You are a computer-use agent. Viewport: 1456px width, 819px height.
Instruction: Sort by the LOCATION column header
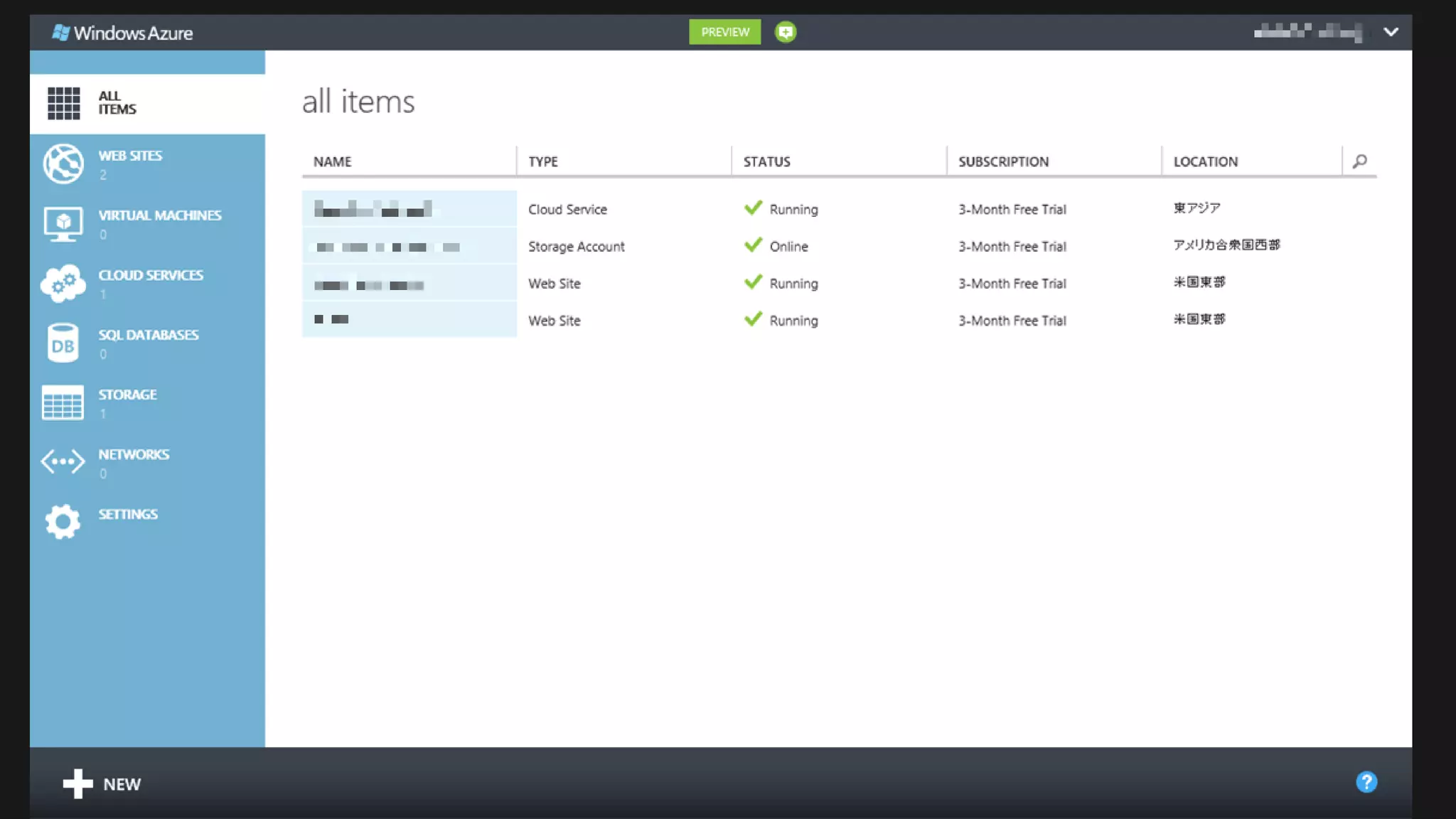coord(1205,161)
